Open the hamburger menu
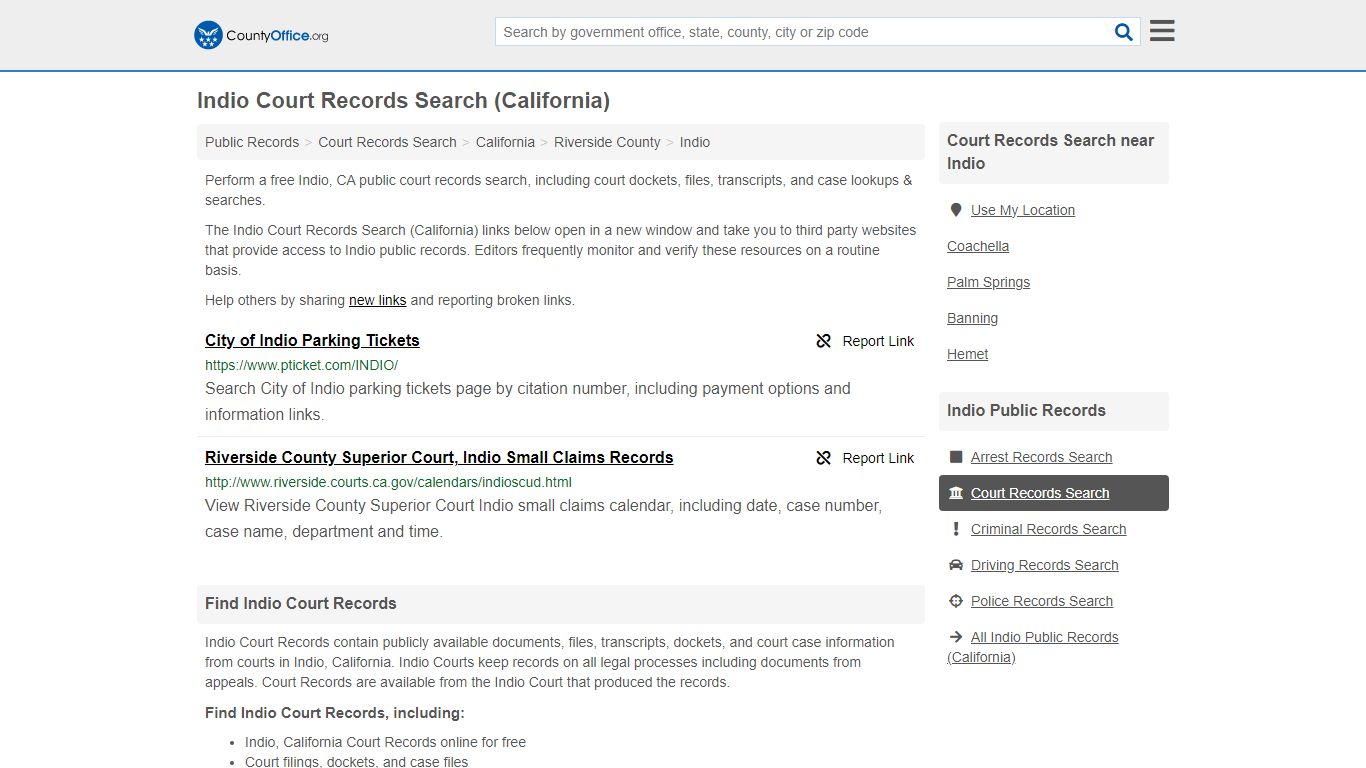1366x768 pixels. point(1162,31)
